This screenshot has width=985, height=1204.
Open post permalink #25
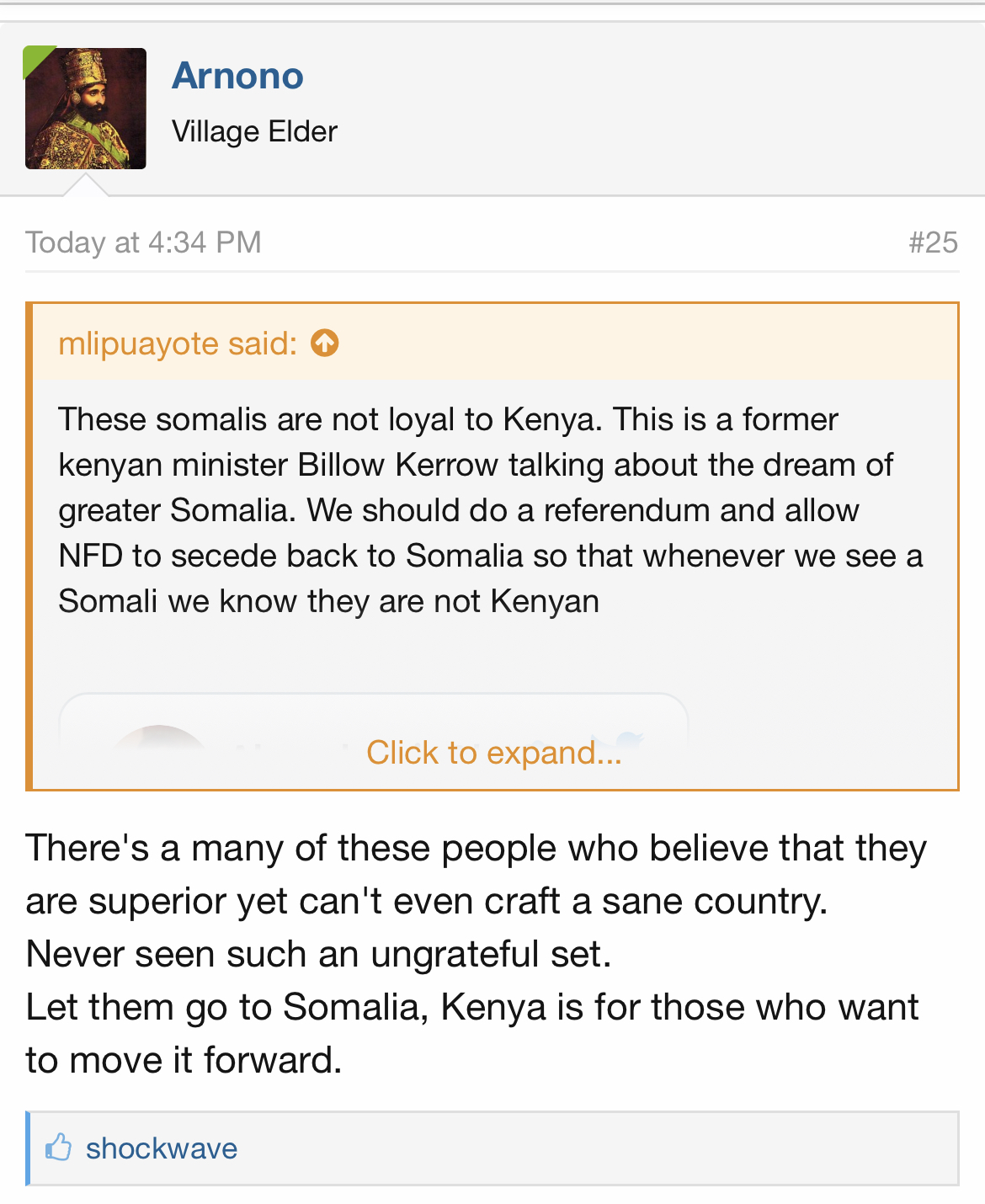click(x=933, y=242)
